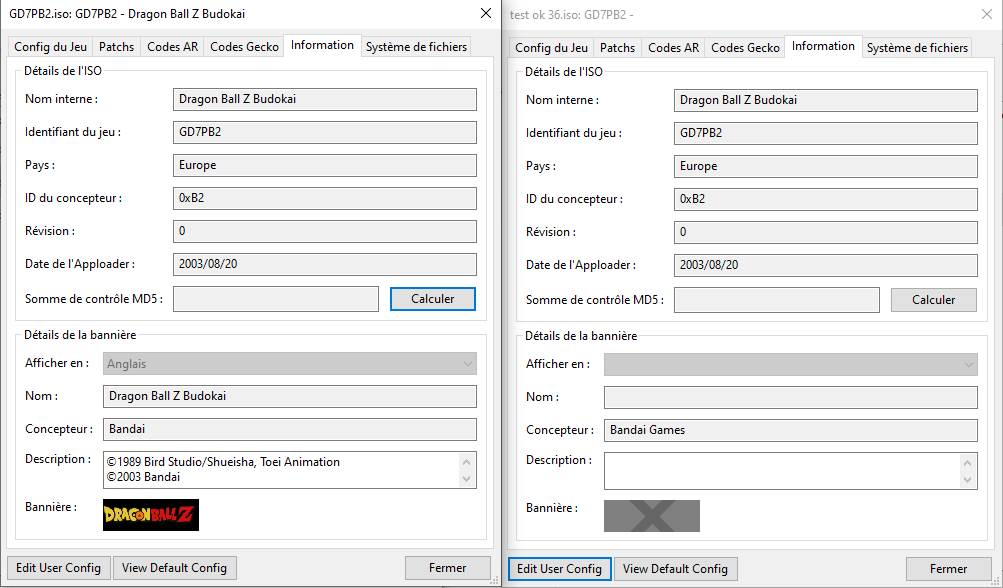The height and width of the screenshot is (588, 1003).
Task: Open Système de fichiers tab in GD7PB2.iso window
Action: coord(416,47)
